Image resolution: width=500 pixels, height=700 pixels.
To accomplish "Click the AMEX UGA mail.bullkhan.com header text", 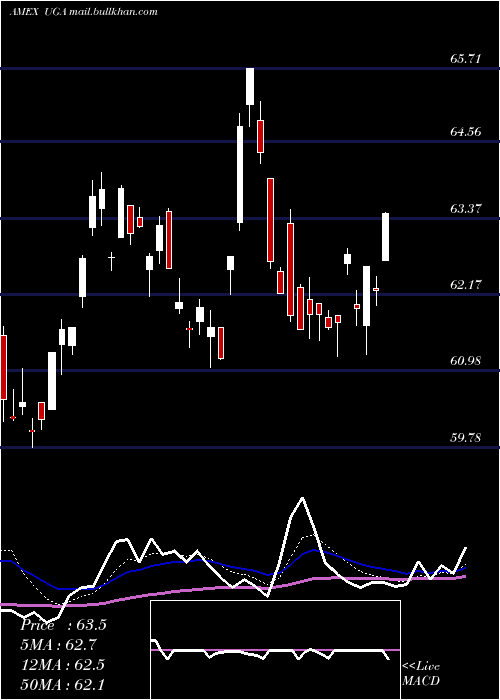I will [83, 12].
